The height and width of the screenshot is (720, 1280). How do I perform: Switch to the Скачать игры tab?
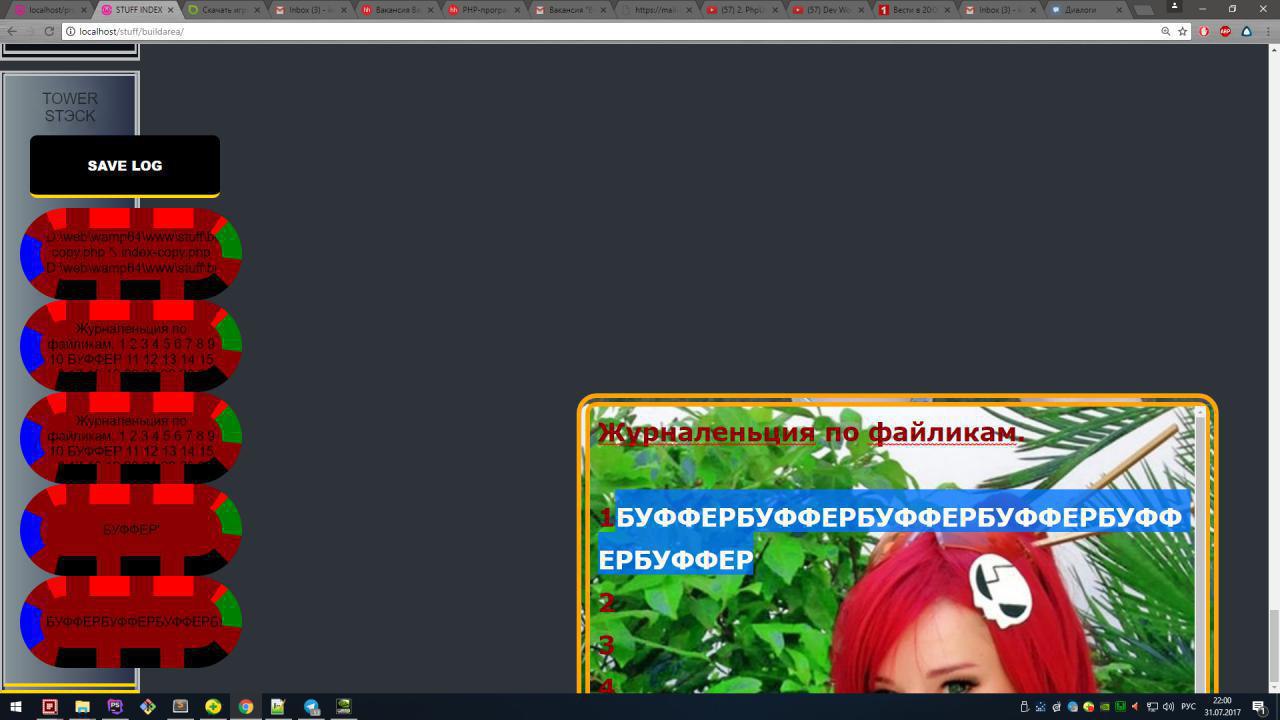pyautogui.click(x=222, y=10)
